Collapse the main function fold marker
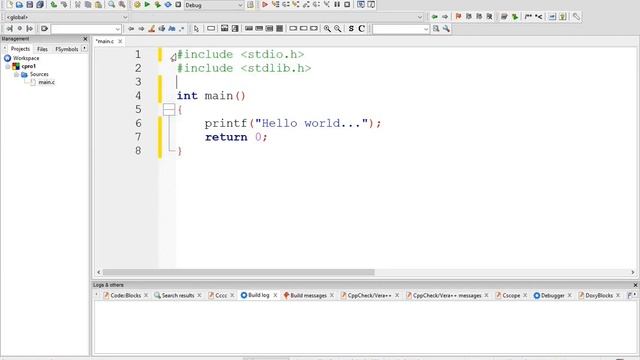The image size is (640, 360). tap(169, 109)
